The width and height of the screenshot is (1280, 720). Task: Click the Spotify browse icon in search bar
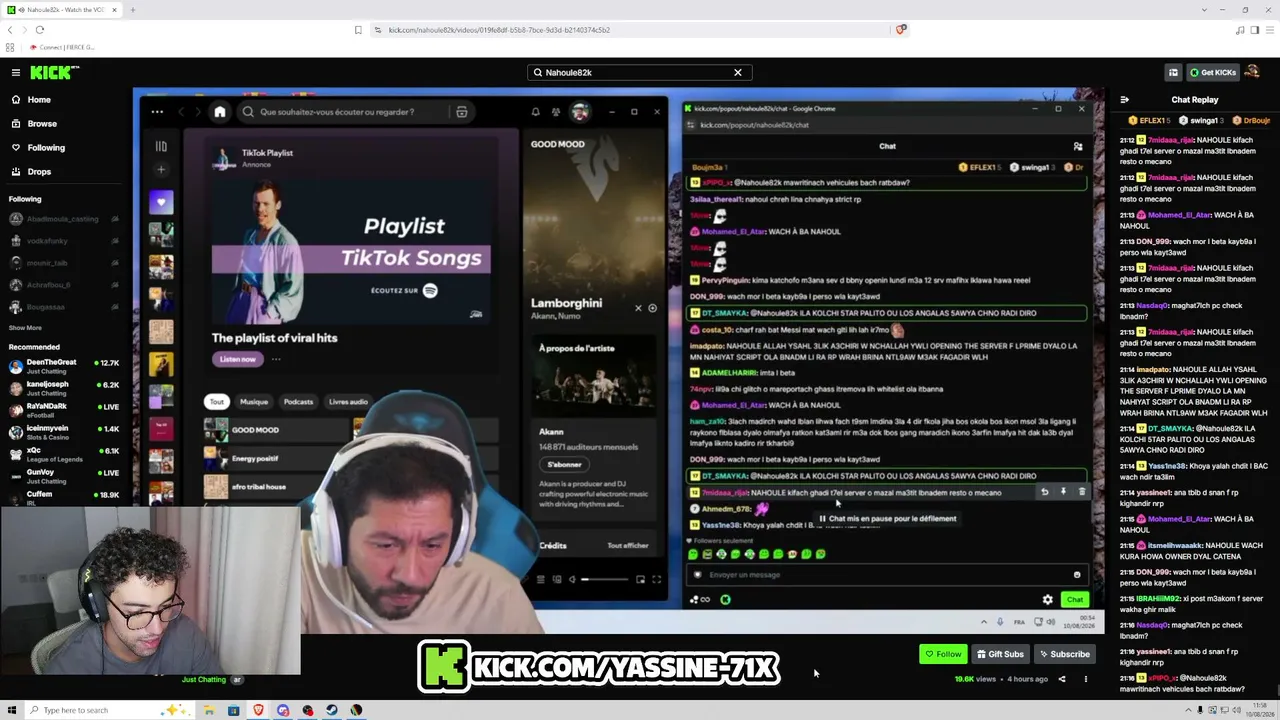[x=461, y=112]
